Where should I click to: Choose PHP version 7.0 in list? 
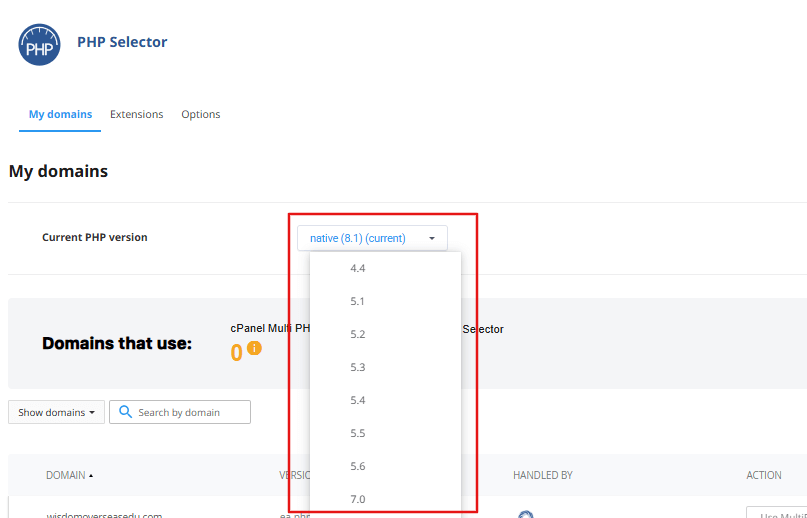[x=358, y=499]
